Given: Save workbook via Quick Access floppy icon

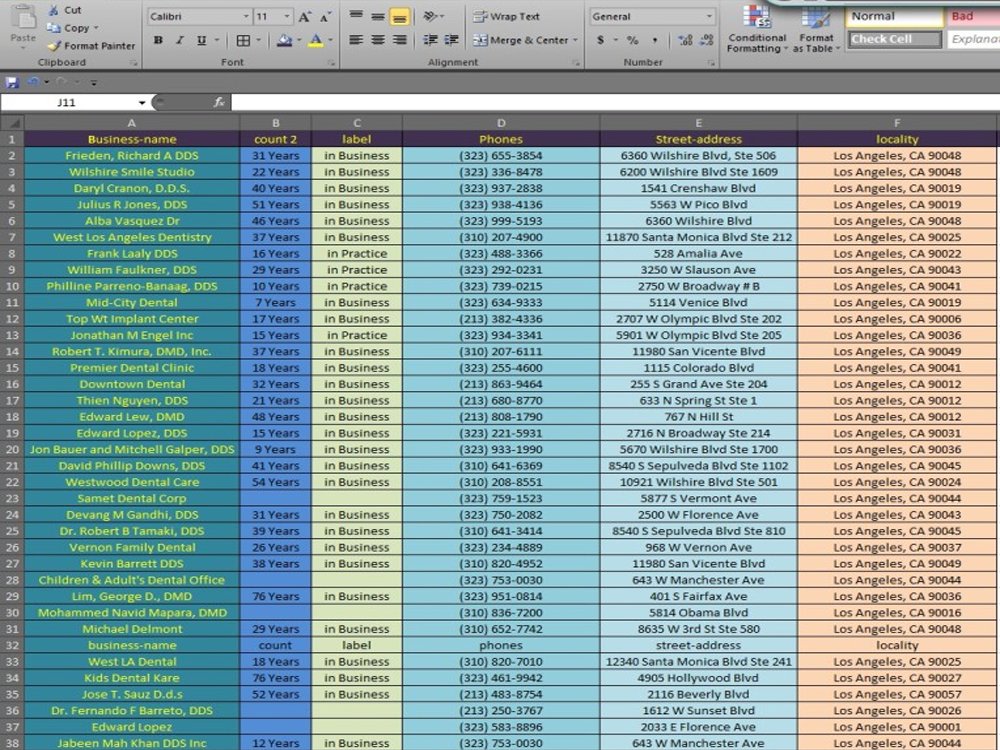Looking at the screenshot, I should [x=11, y=82].
